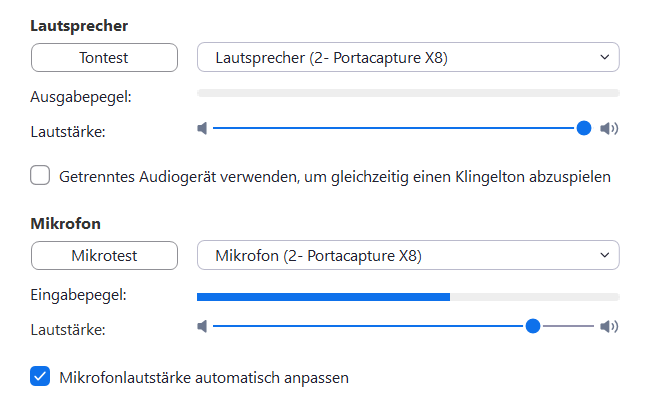Click the empty Ausgabepegel output level bar
This screenshot has height=393, width=663.
tap(408, 93)
